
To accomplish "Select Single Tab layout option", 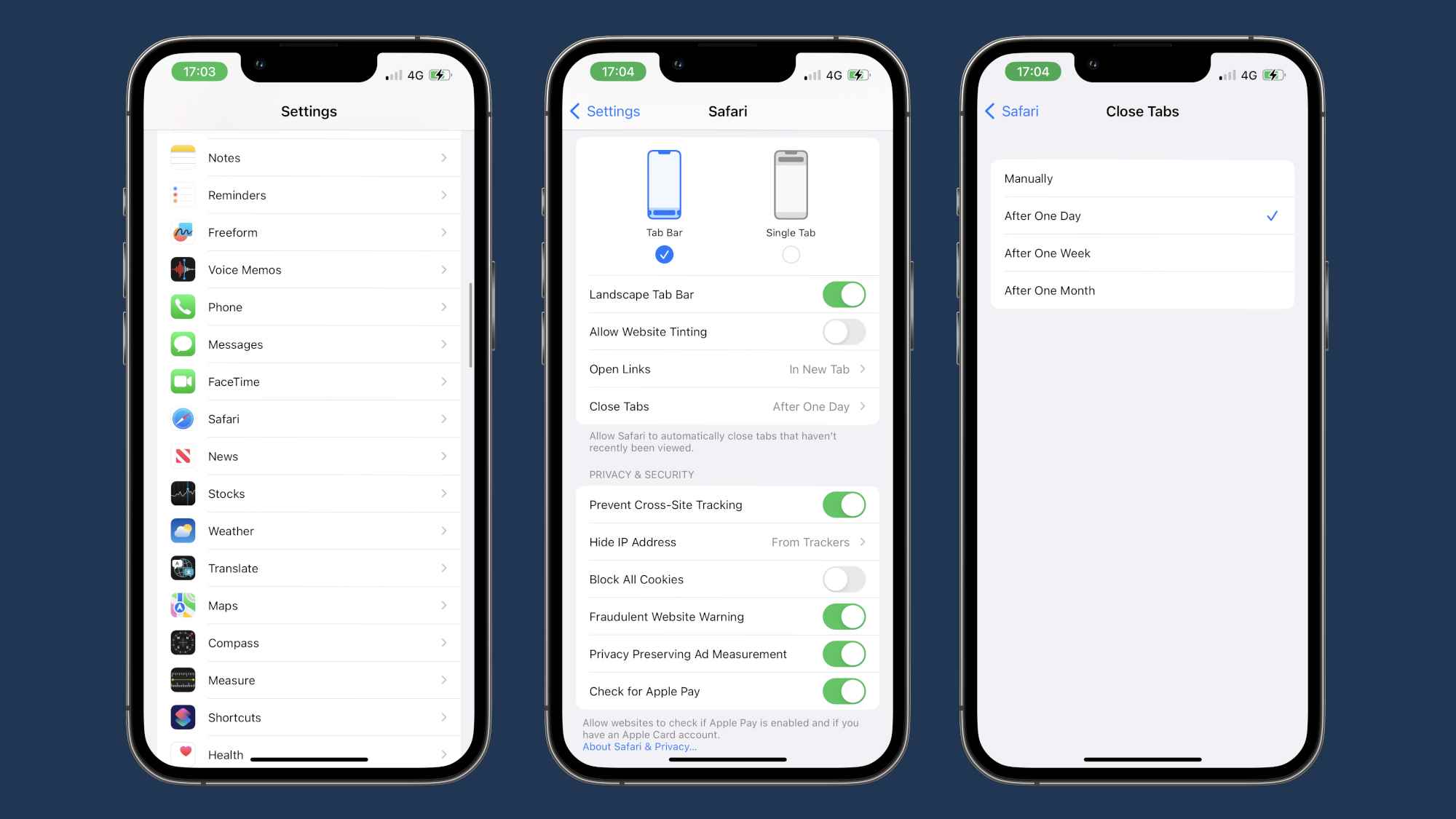I will click(790, 254).
